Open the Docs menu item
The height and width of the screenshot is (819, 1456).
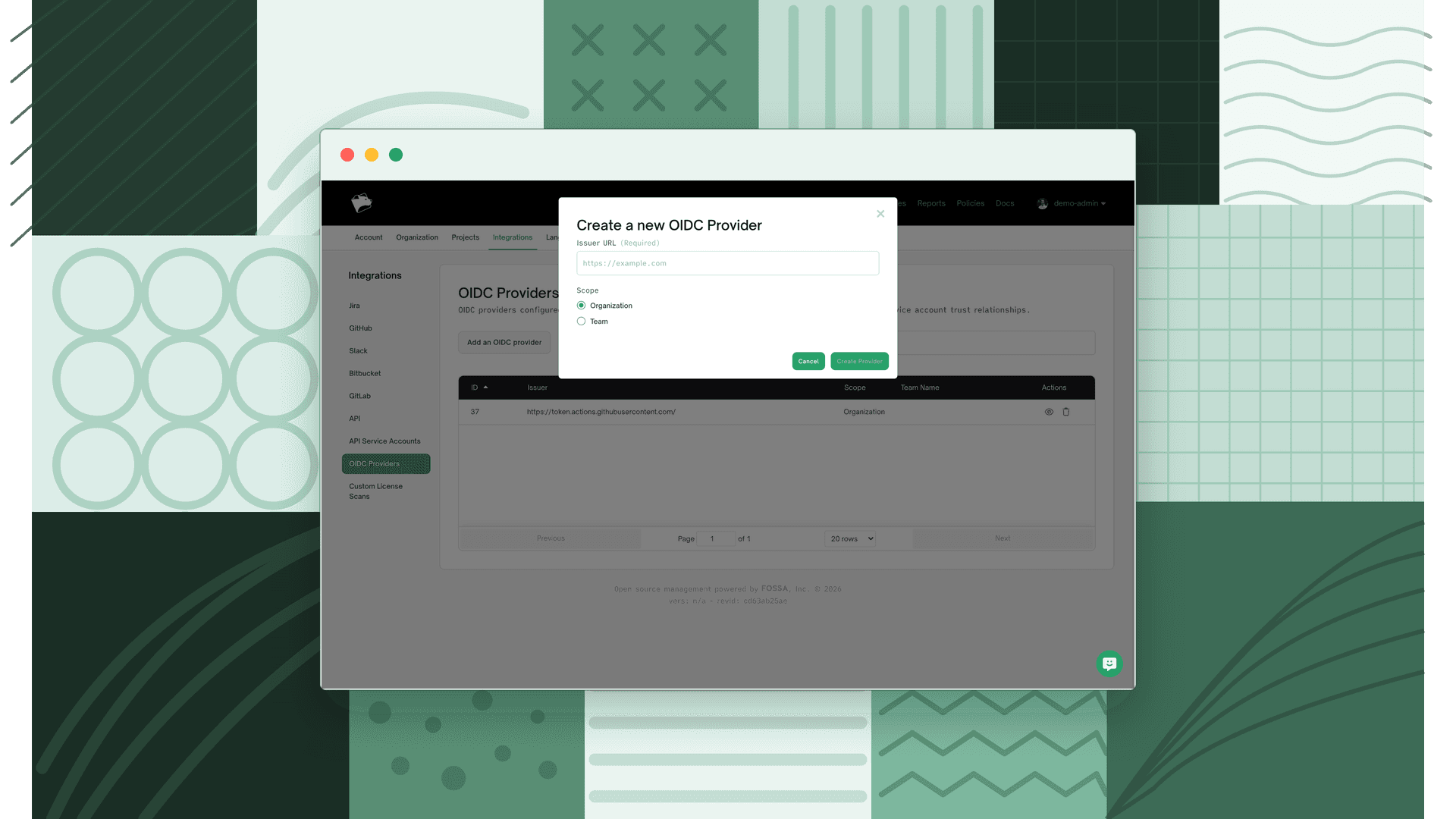pyautogui.click(x=1005, y=203)
